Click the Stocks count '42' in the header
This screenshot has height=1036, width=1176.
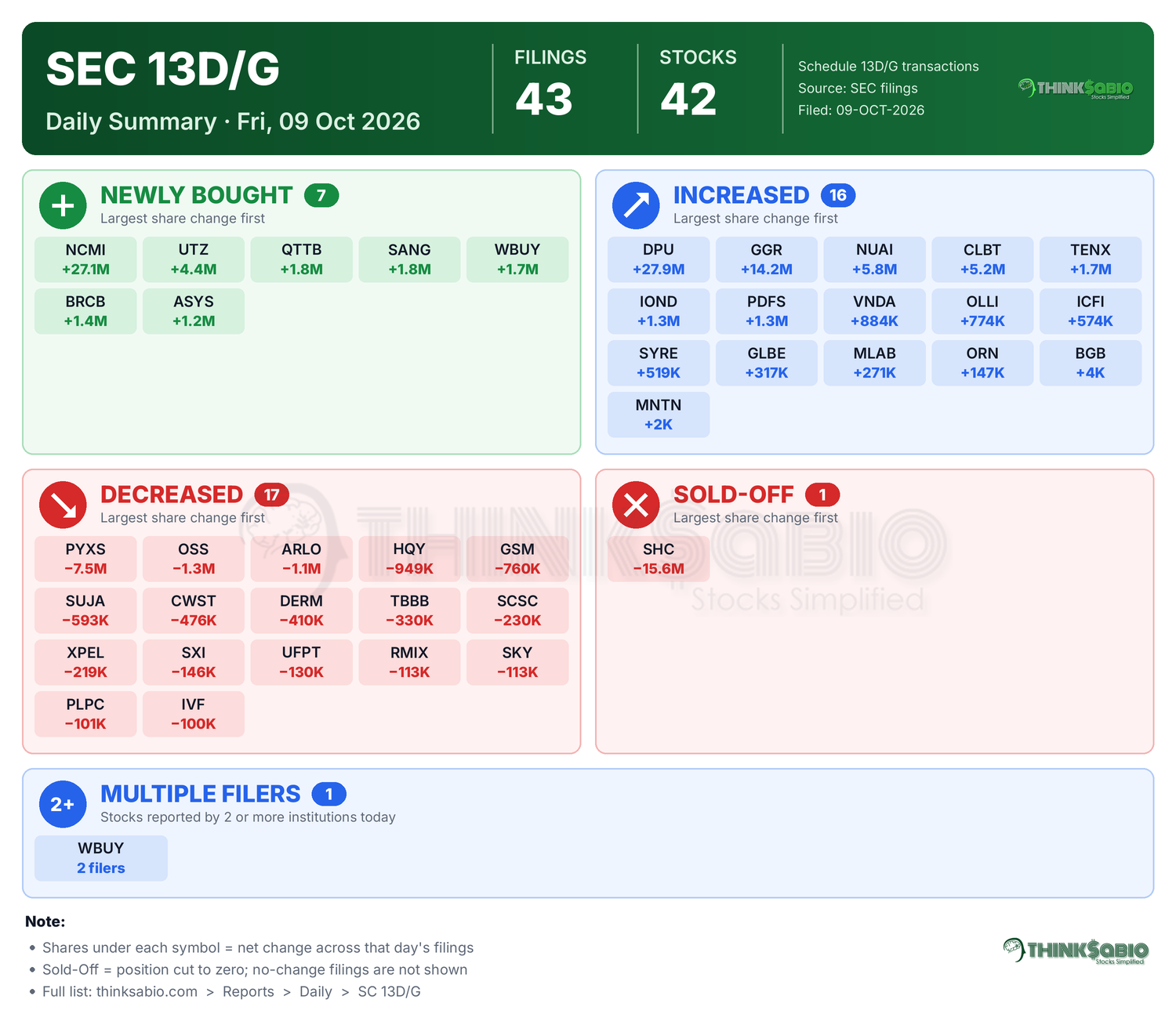pos(688,100)
